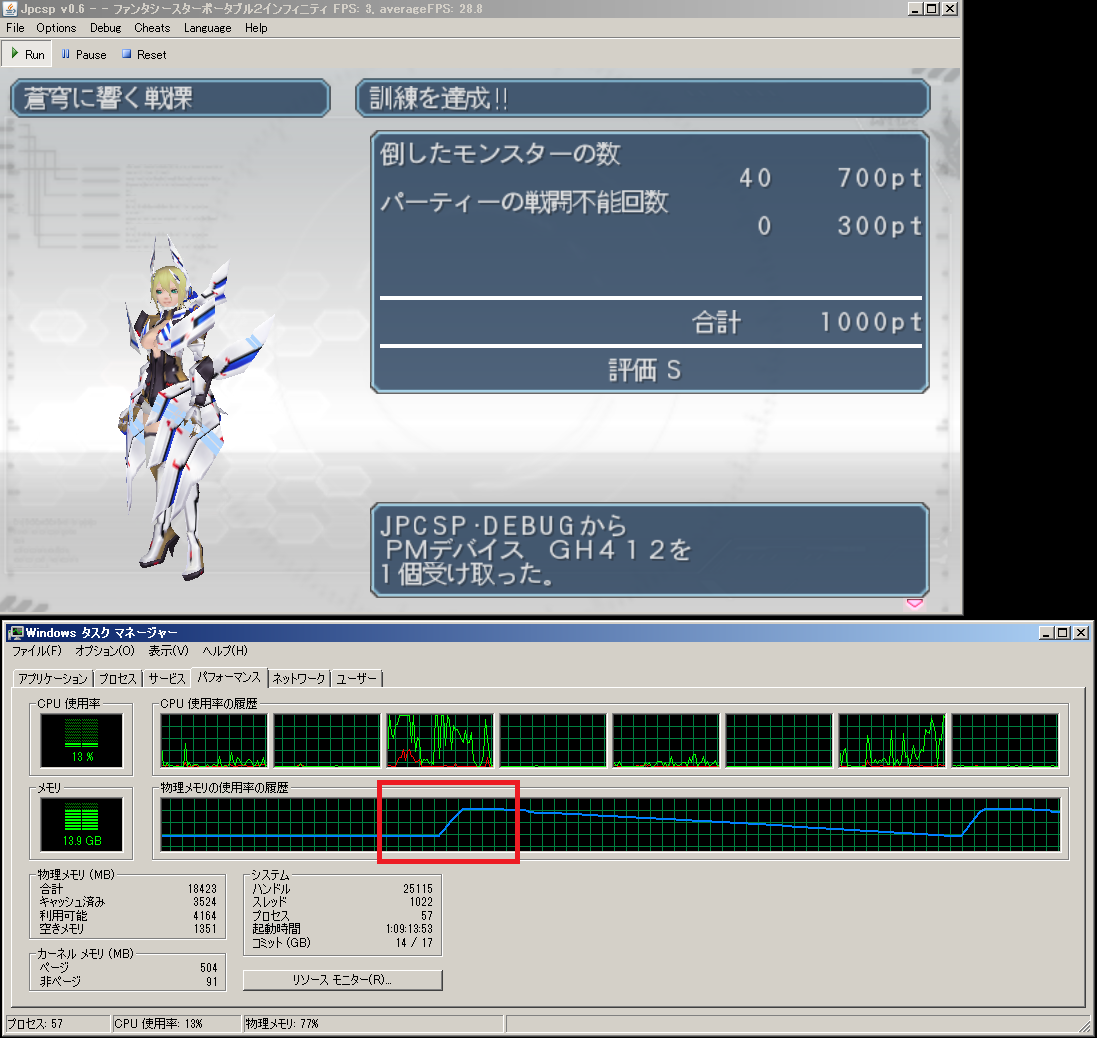Open Task Manager ファイル(F) menu
Viewport: 1097px width, 1038px height.
click(36, 651)
